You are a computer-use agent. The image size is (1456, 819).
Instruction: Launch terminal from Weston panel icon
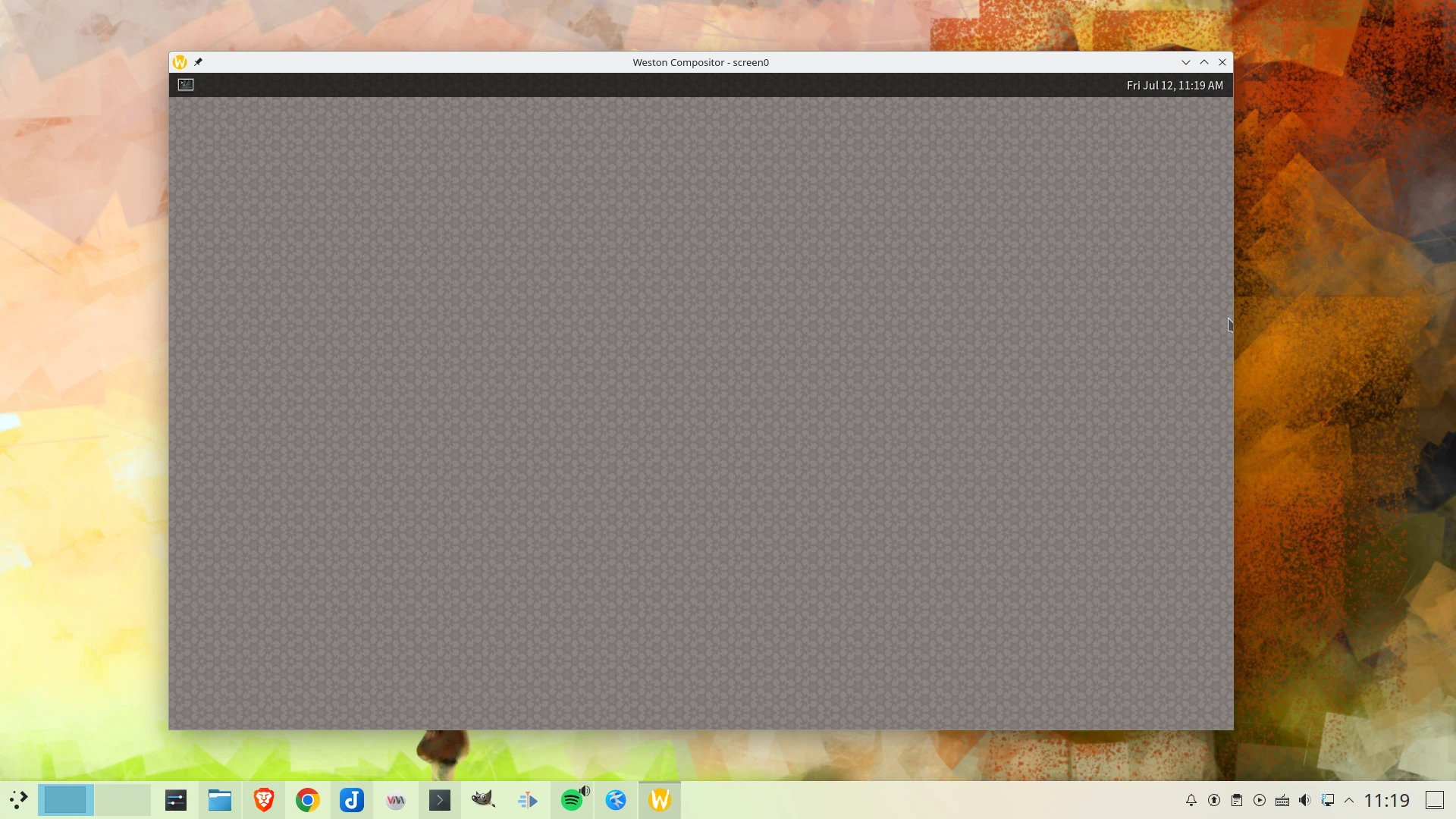click(x=186, y=85)
